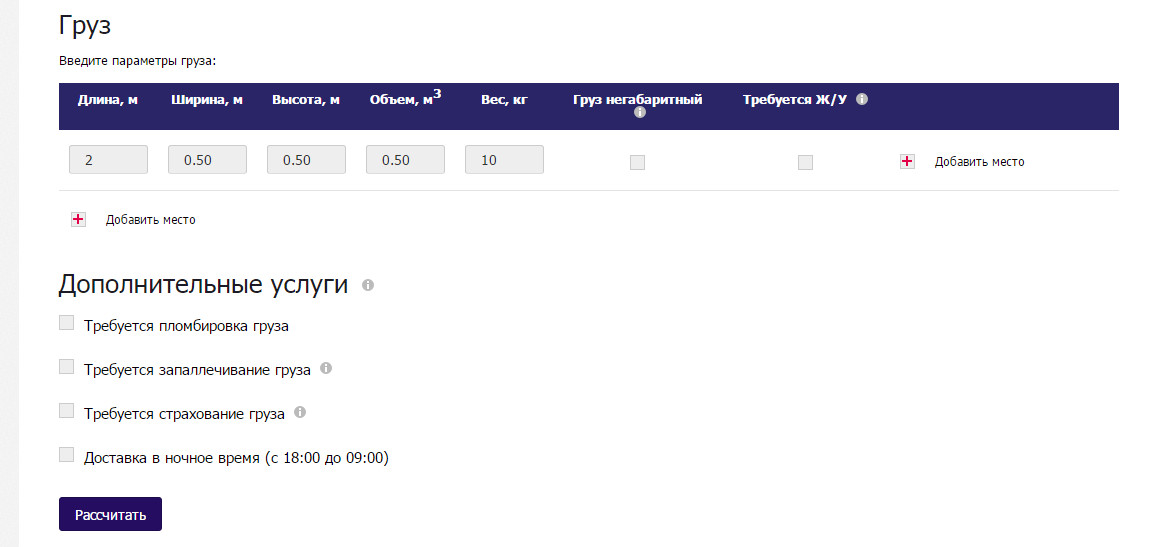This screenshot has width=1149, height=547.
Task: Enable the Требуется Ж/У checkbox in the row
Action: [x=805, y=162]
